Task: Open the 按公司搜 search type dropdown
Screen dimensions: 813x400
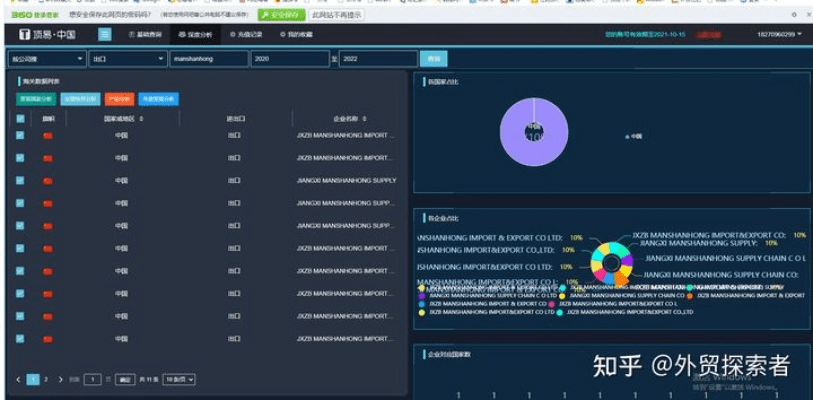Action: coord(45,59)
